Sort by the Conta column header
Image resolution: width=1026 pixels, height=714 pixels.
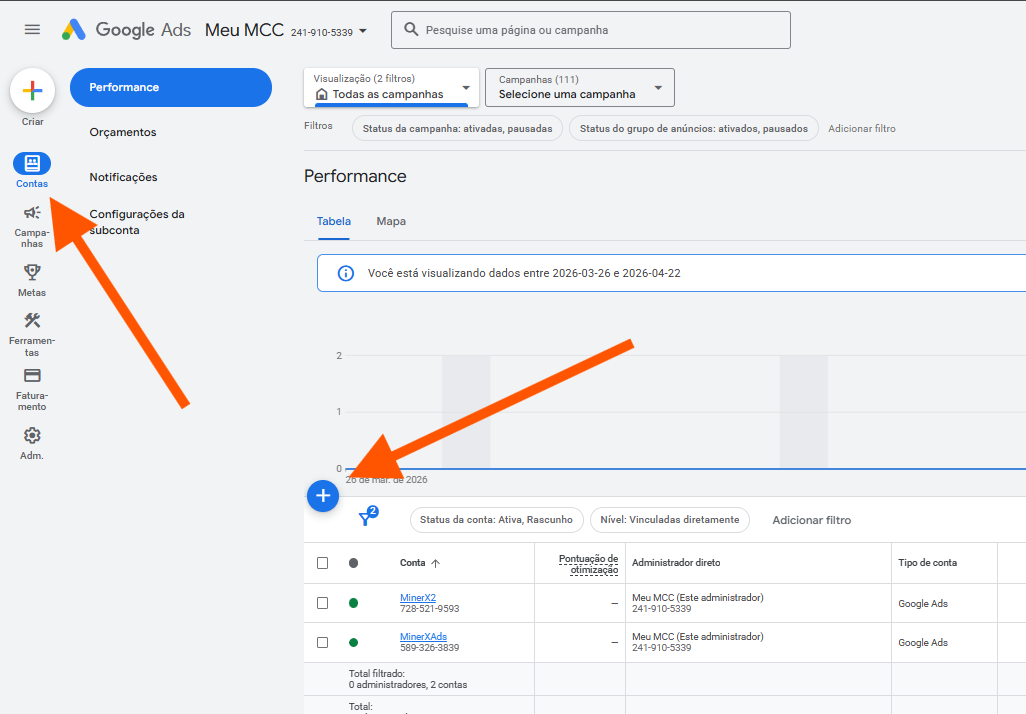[419, 563]
